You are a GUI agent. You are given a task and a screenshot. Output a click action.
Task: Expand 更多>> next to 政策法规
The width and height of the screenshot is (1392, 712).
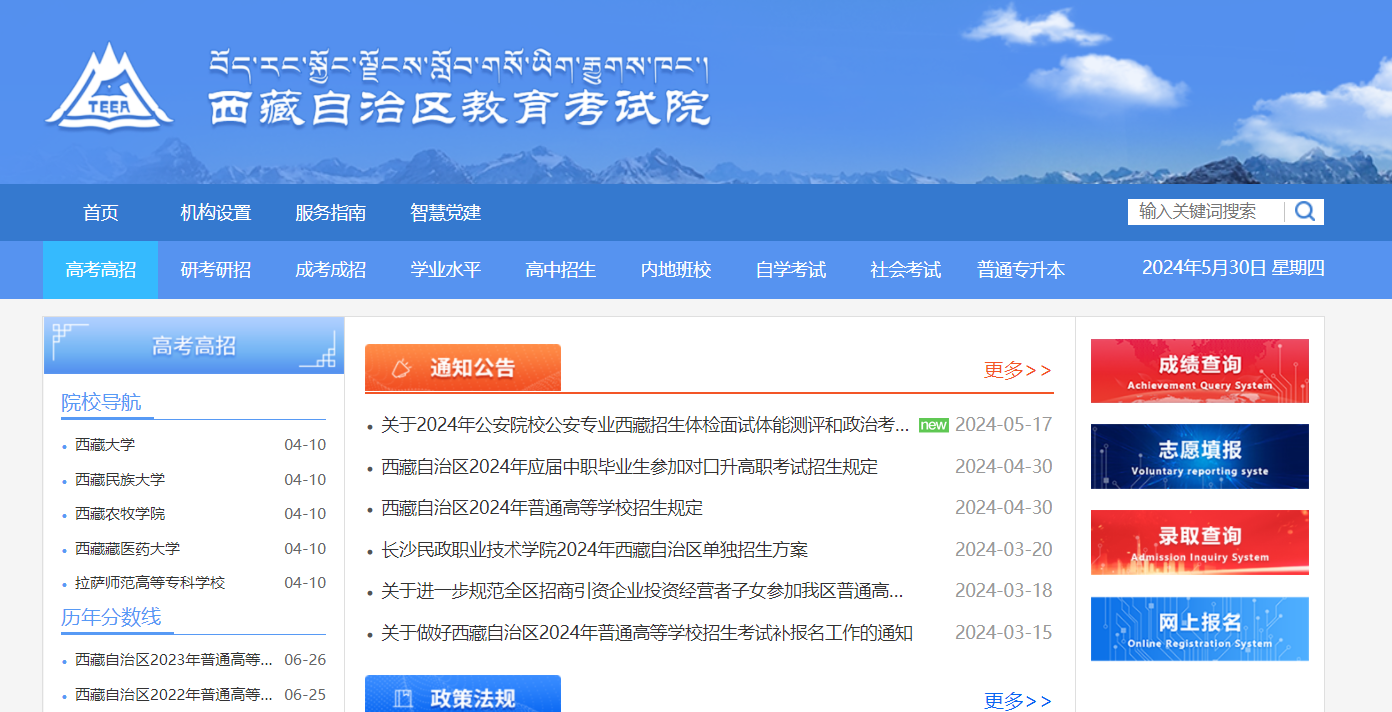(1017, 701)
